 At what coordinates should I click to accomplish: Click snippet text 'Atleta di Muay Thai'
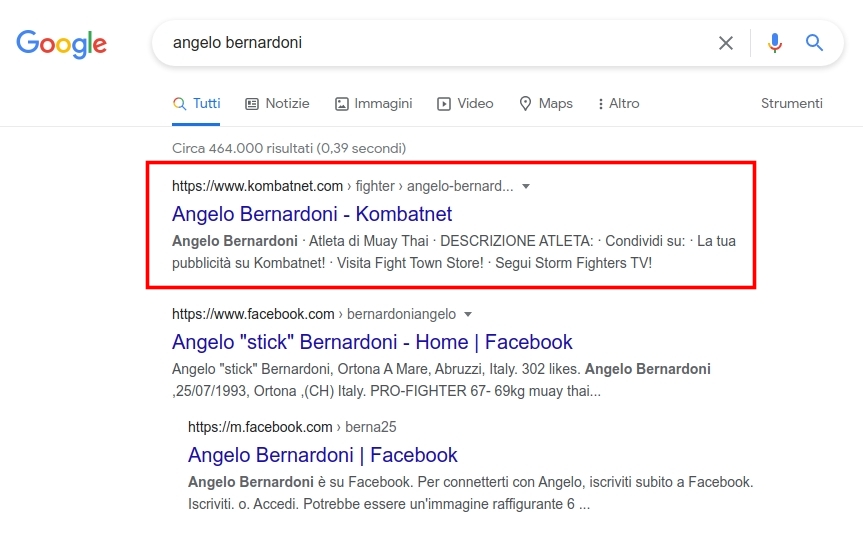[368, 241]
